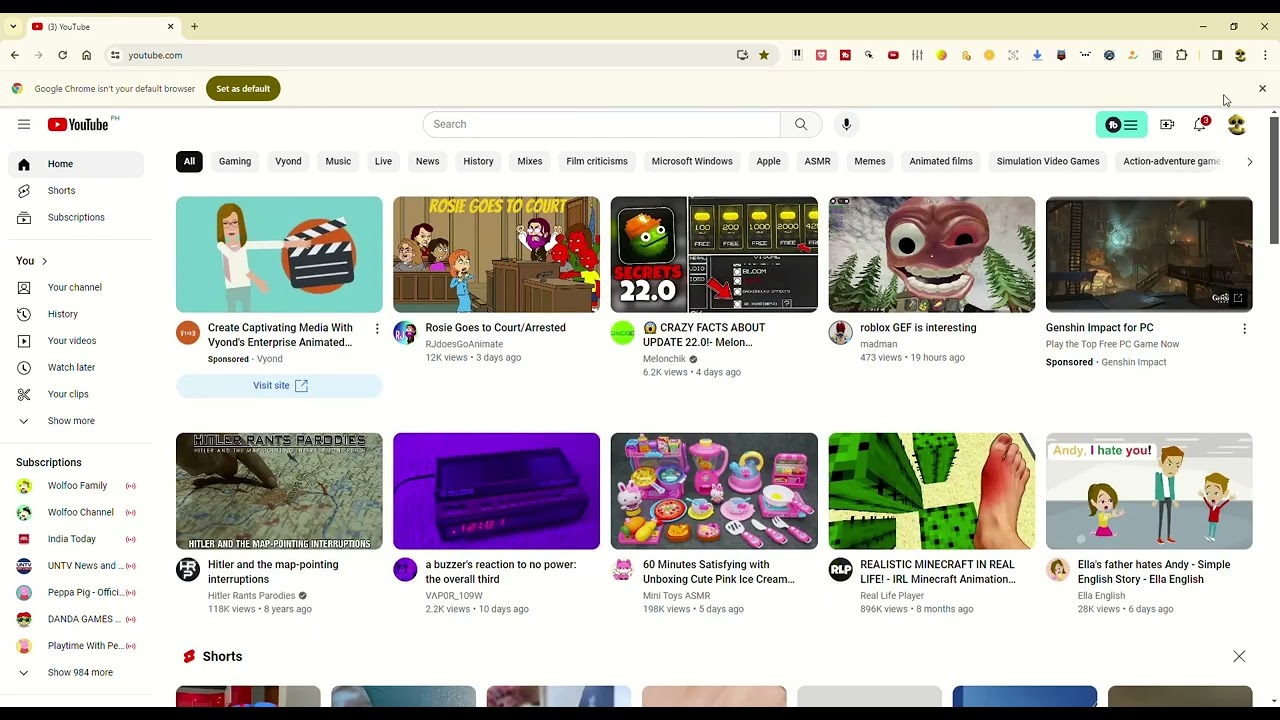This screenshot has width=1280, height=720.
Task: Expand Show 984 more subscriptions
Action: (76, 672)
